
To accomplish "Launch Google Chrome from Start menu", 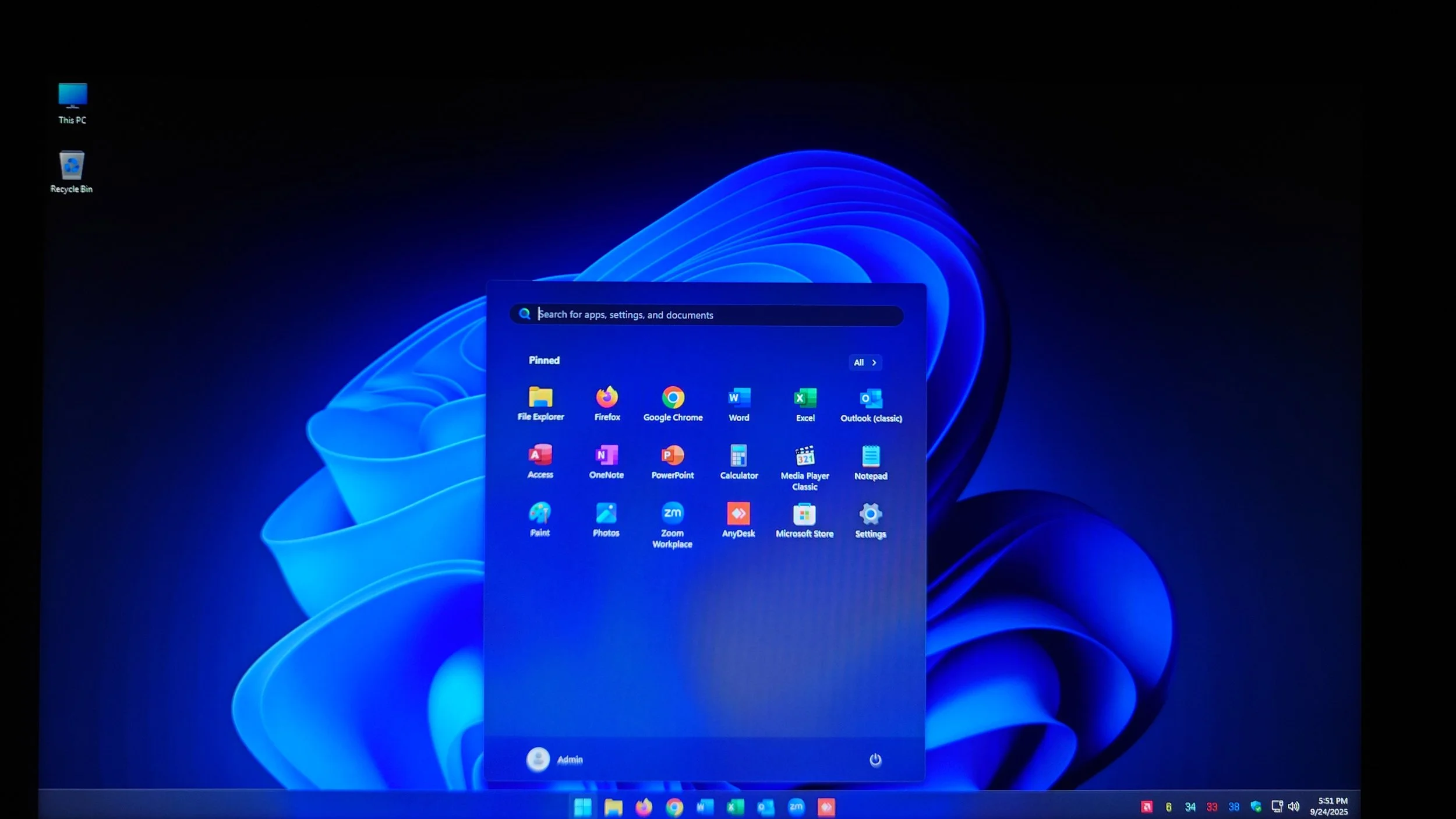I will (673, 398).
